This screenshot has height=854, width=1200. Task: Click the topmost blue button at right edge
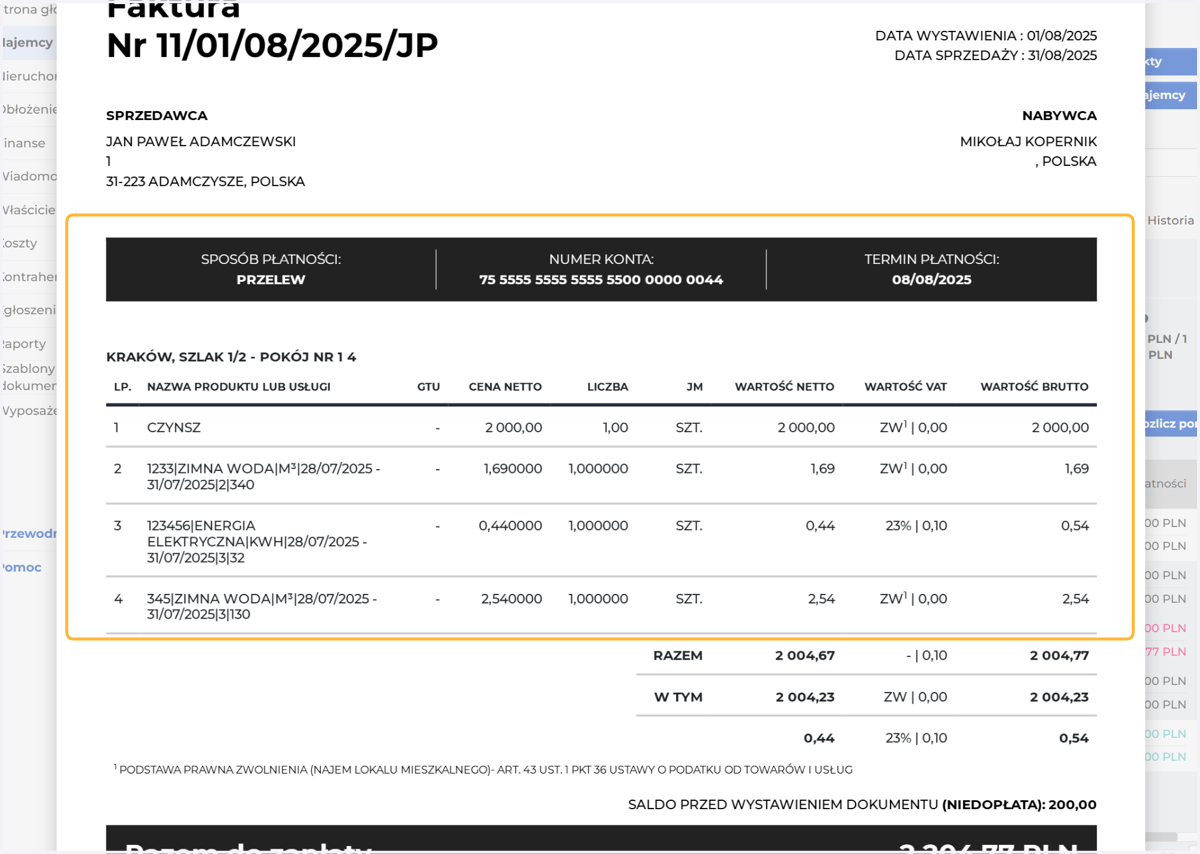pos(1171,61)
